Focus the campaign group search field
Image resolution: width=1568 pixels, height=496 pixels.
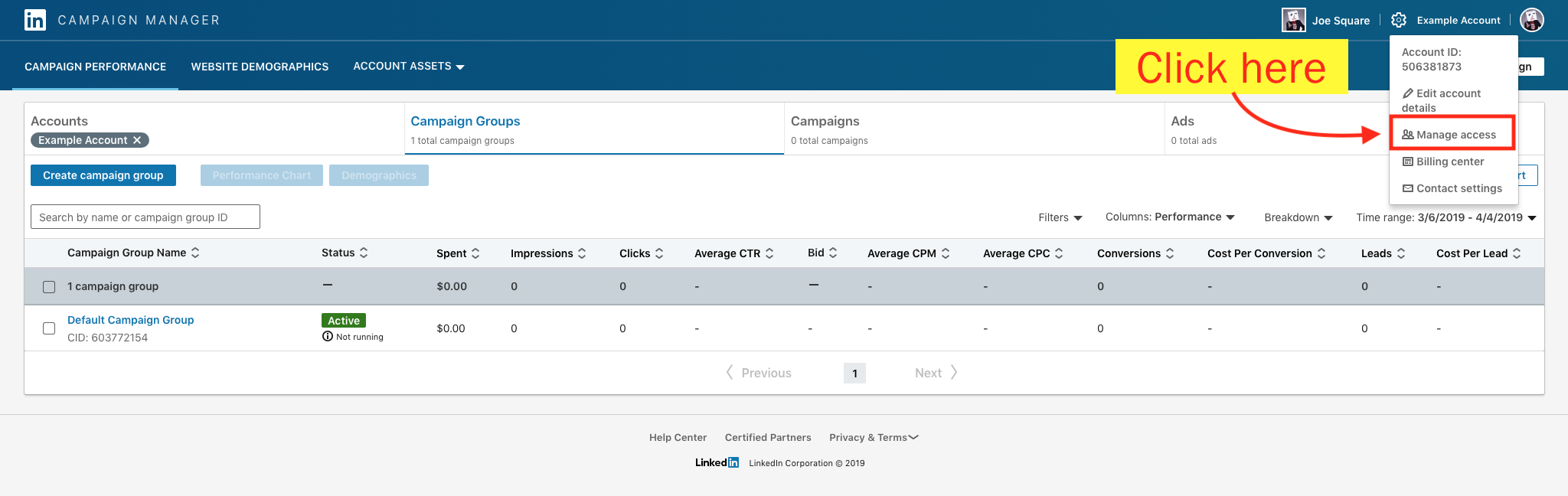[145, 217]
